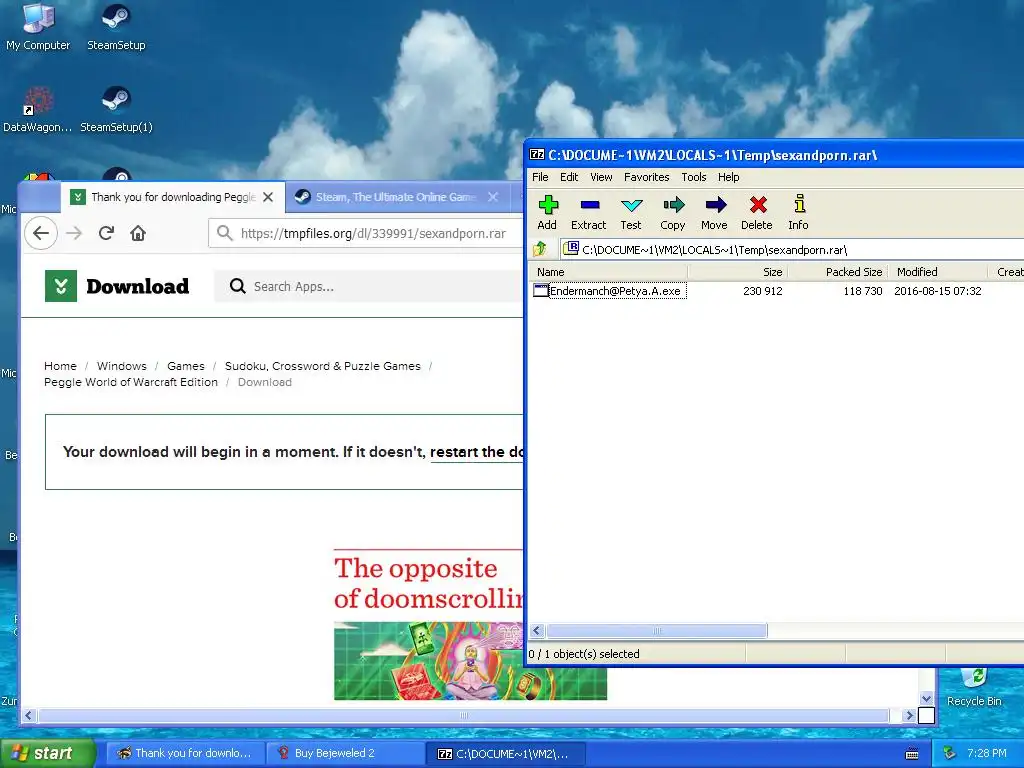Open the Games breadcrumb link
This screenshot has width=1024, height=768.
click(185, 366)
